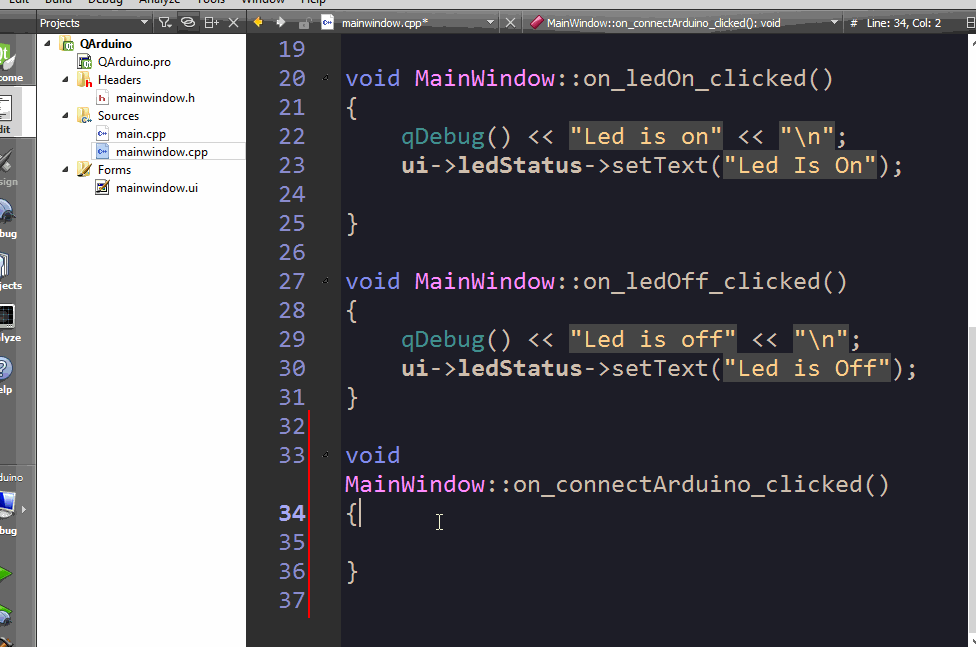Switch to Debug mode in sidebar

10,218
